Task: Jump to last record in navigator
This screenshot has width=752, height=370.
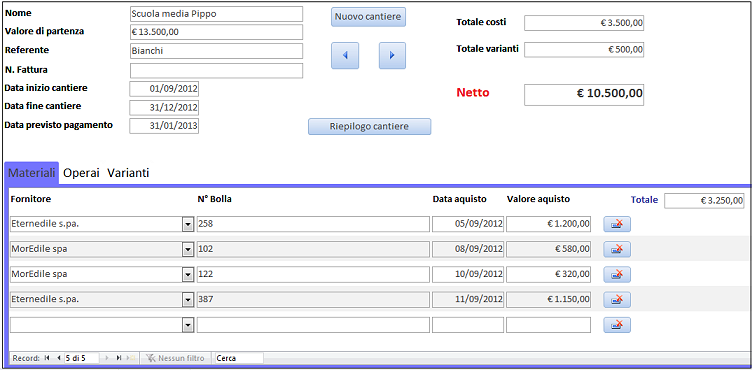Action: (118, 358)
